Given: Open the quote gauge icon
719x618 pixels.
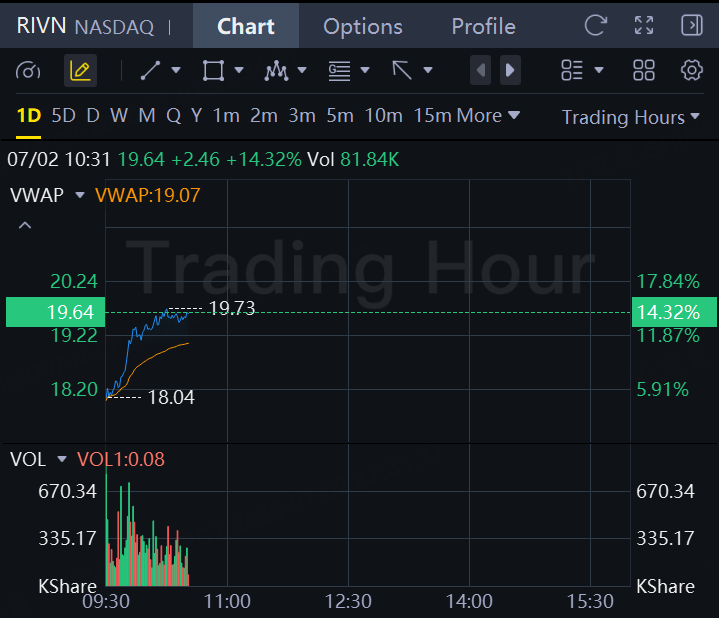Looking at the screenshot, I should click(x=28, y=71).
